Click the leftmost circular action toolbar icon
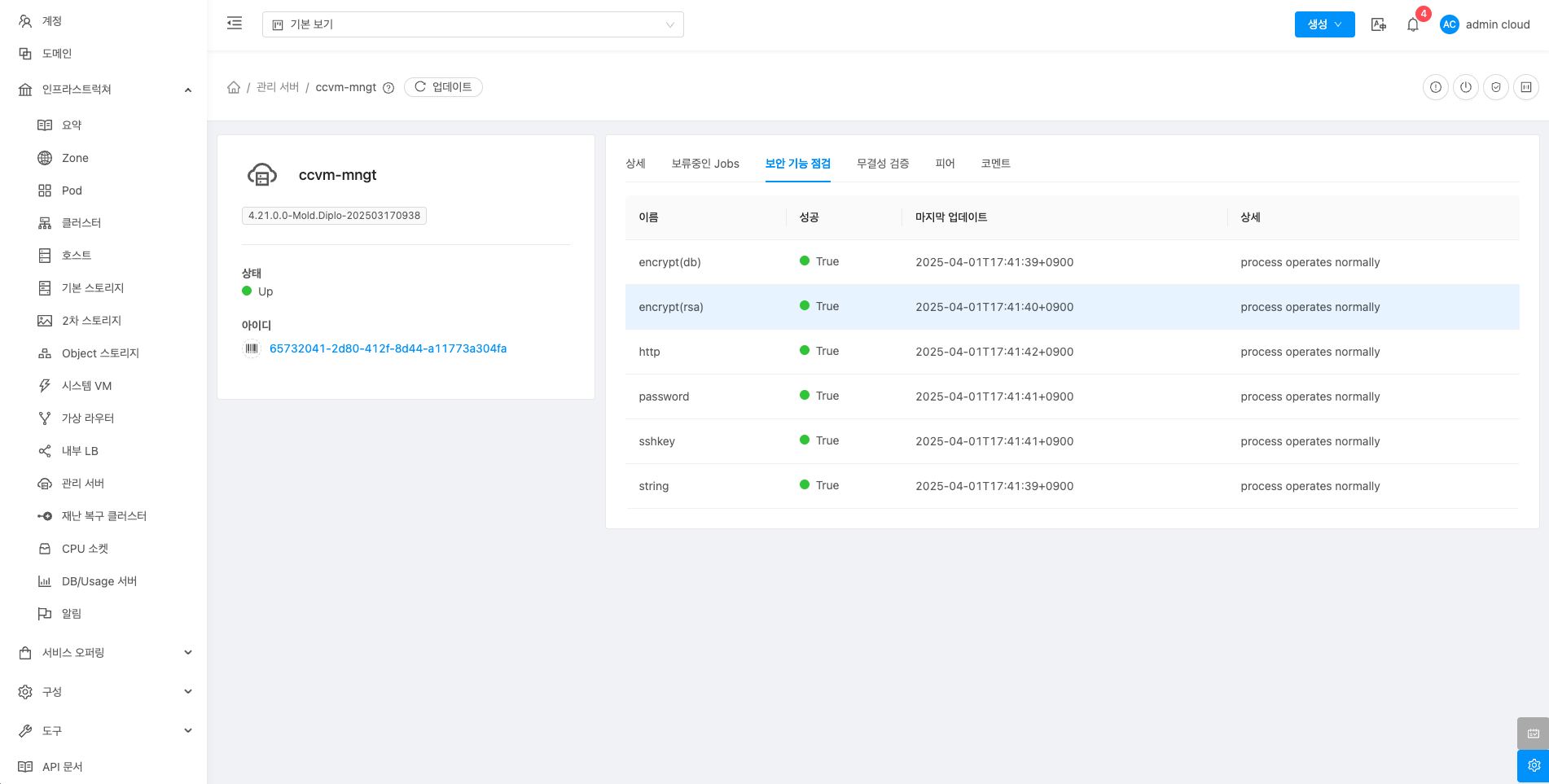 point(1435,87)
